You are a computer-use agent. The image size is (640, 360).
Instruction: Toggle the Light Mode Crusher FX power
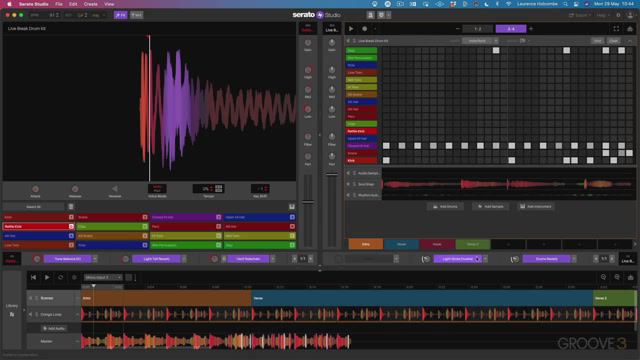click(426, 259)
